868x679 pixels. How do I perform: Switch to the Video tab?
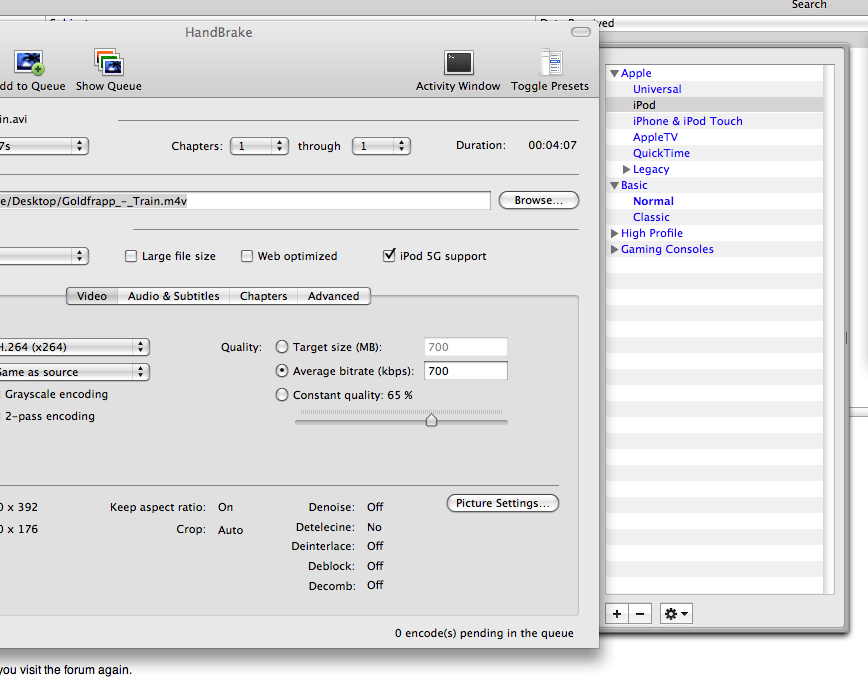click(92, 296)
